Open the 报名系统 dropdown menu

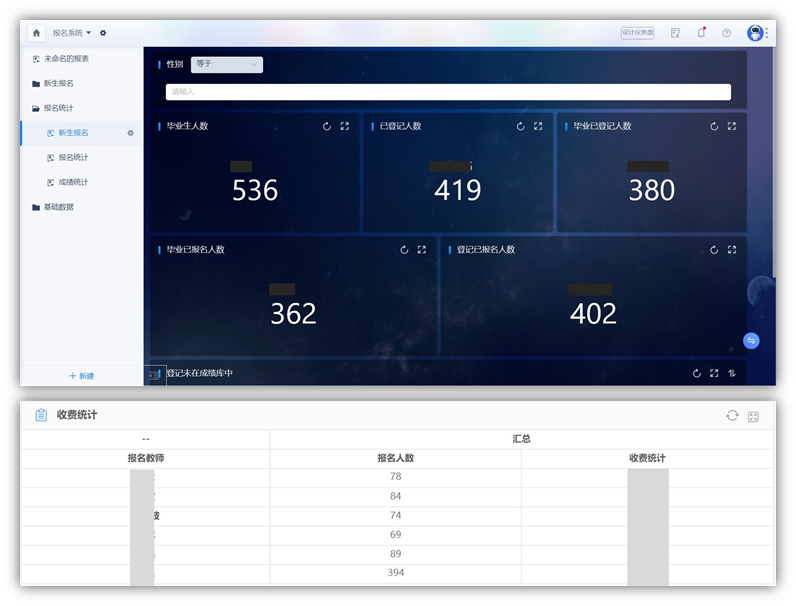(x=72, y=33)
